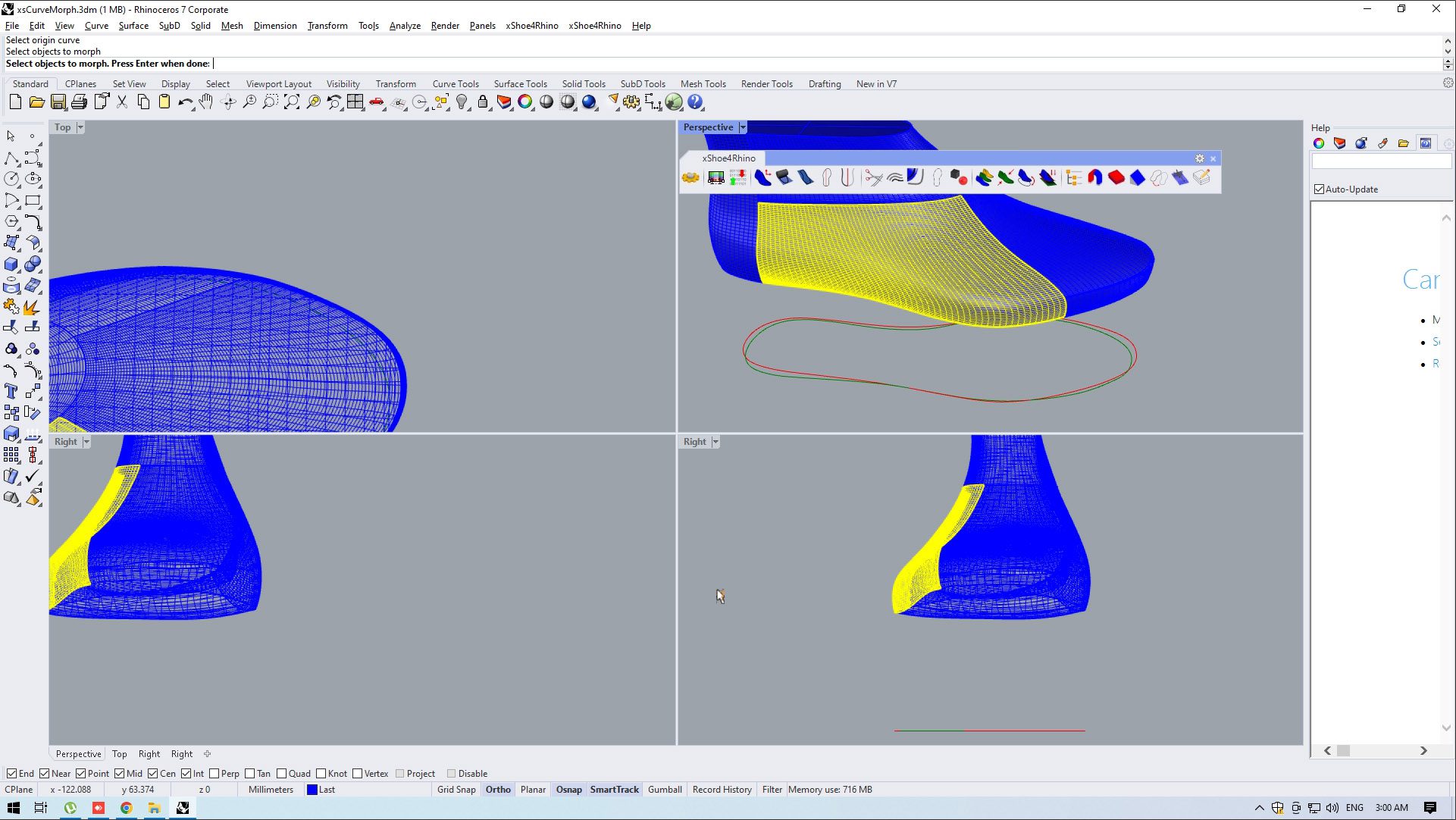Screen dimensions: 1456x820
Task: Open the Analyze menu
Action: (x=405, y=26)
